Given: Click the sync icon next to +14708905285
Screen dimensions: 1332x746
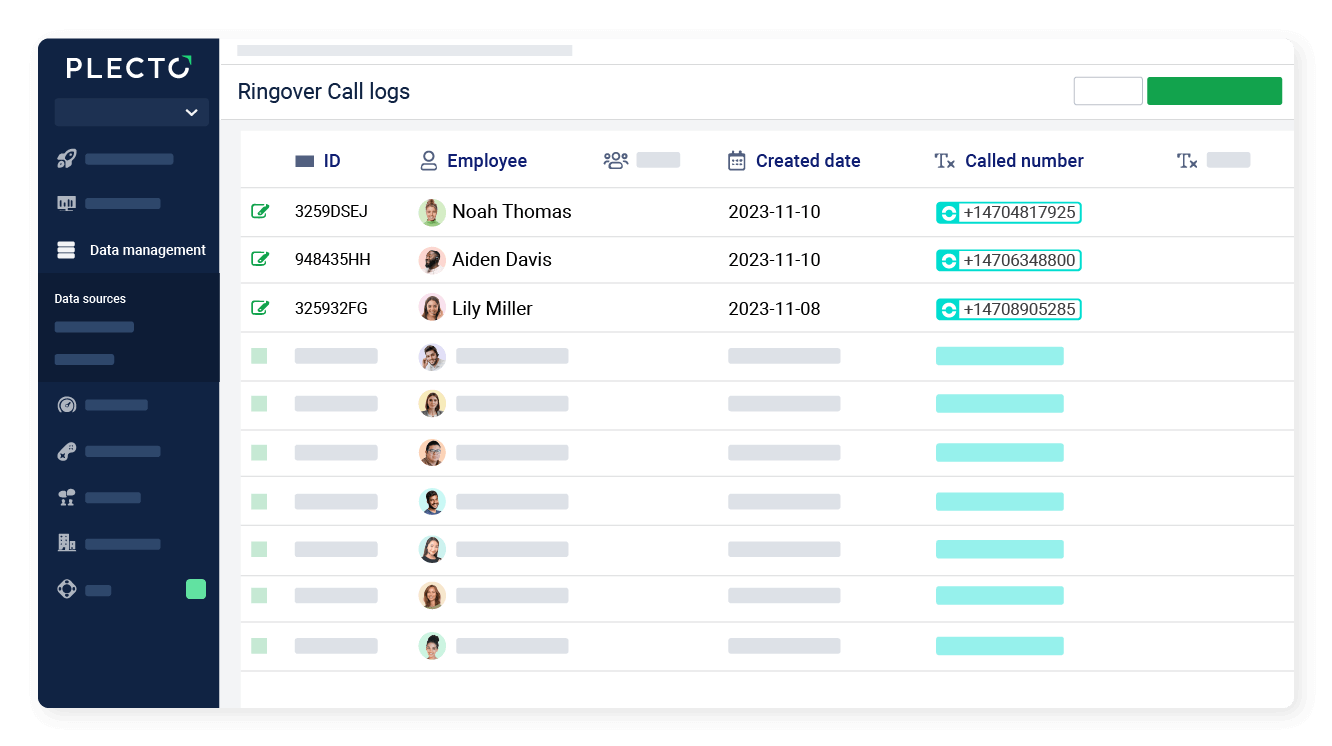Looking at the screenshot, I should tap(948, 309).
